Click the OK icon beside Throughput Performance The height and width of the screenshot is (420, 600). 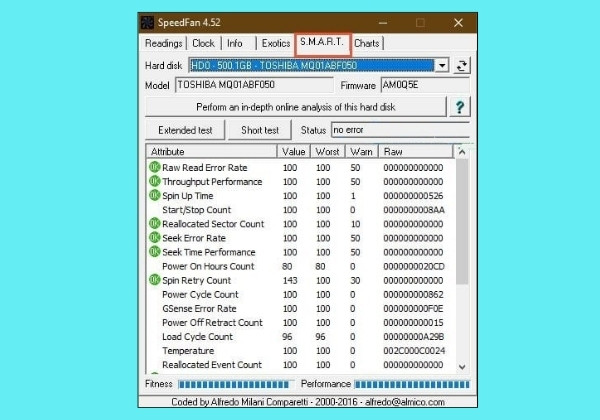[x=155, y=181]
